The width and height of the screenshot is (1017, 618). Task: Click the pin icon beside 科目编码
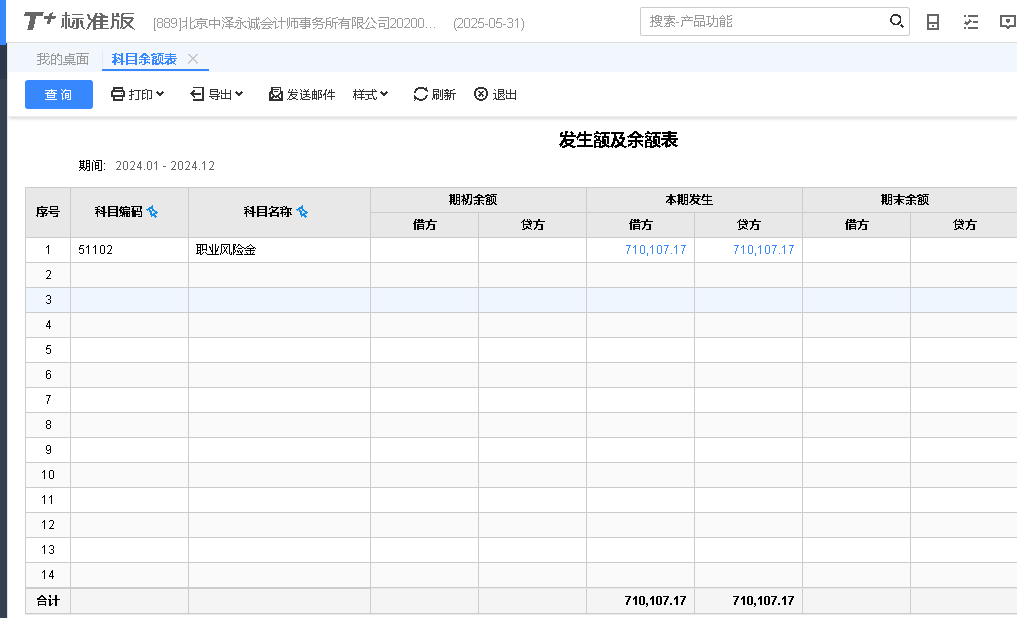tap(153, 212)
